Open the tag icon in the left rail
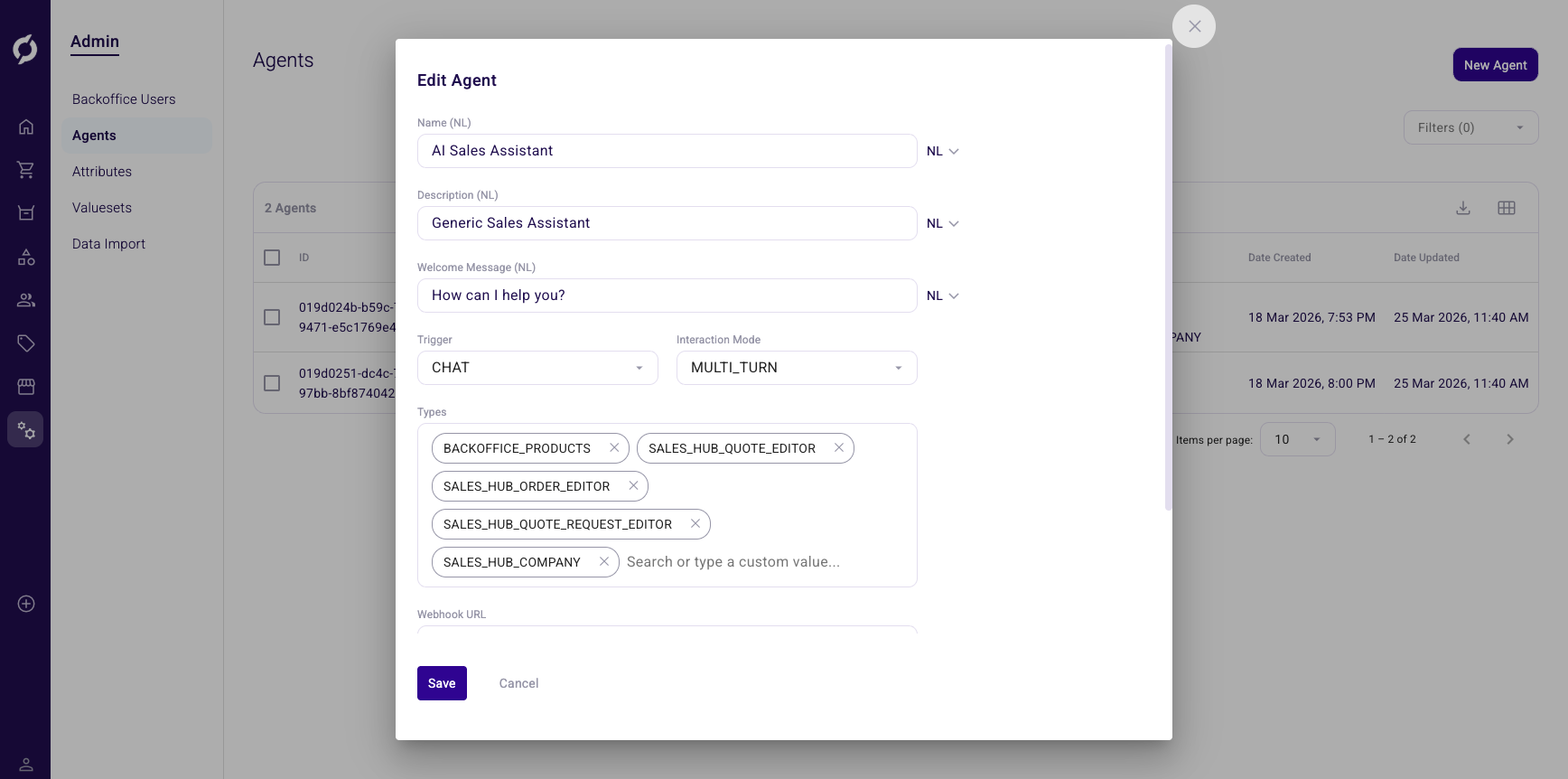 point(26,343)
